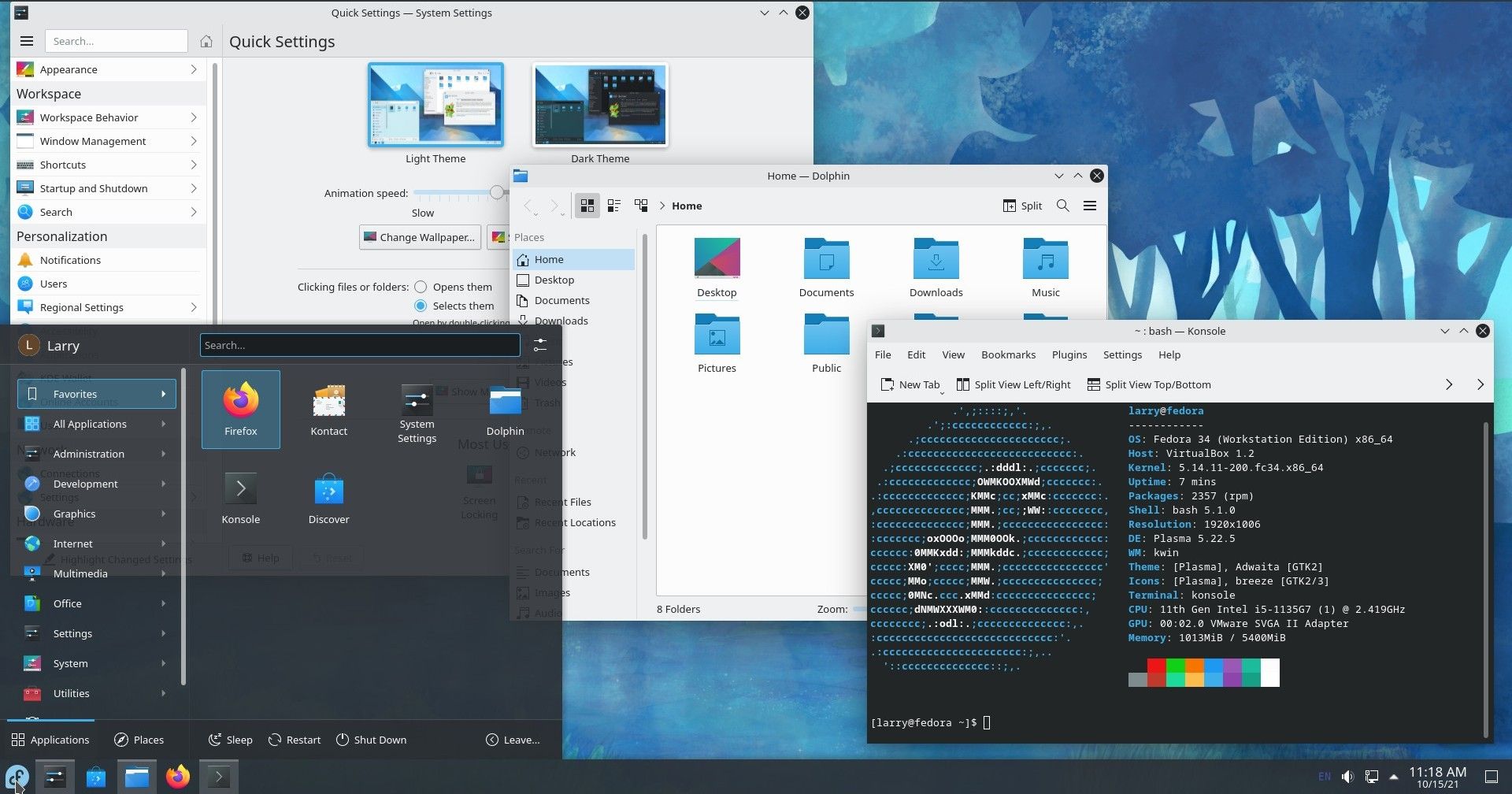Split Konsole view top/bottom
This screenshot has height=794, width=1512.
click(1149, 384)
